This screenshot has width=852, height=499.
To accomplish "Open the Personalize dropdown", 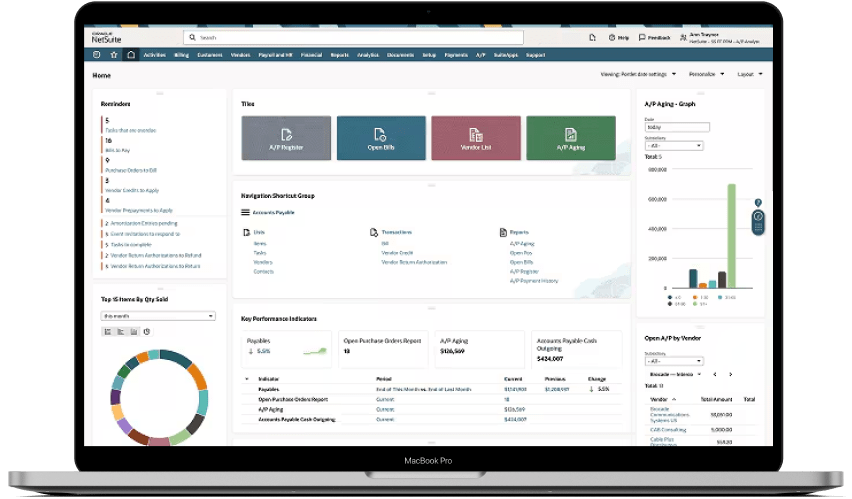I will tap(706, 74).
